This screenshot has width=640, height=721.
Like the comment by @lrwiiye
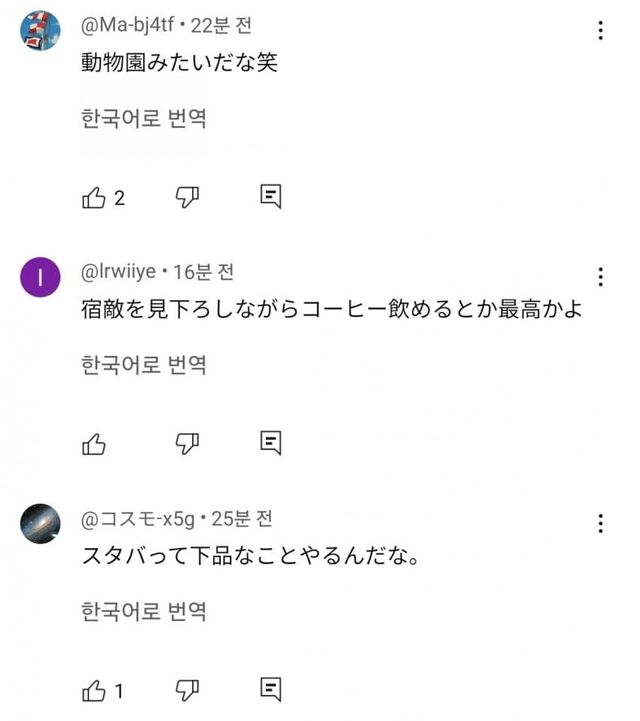[x=94, y=442]
